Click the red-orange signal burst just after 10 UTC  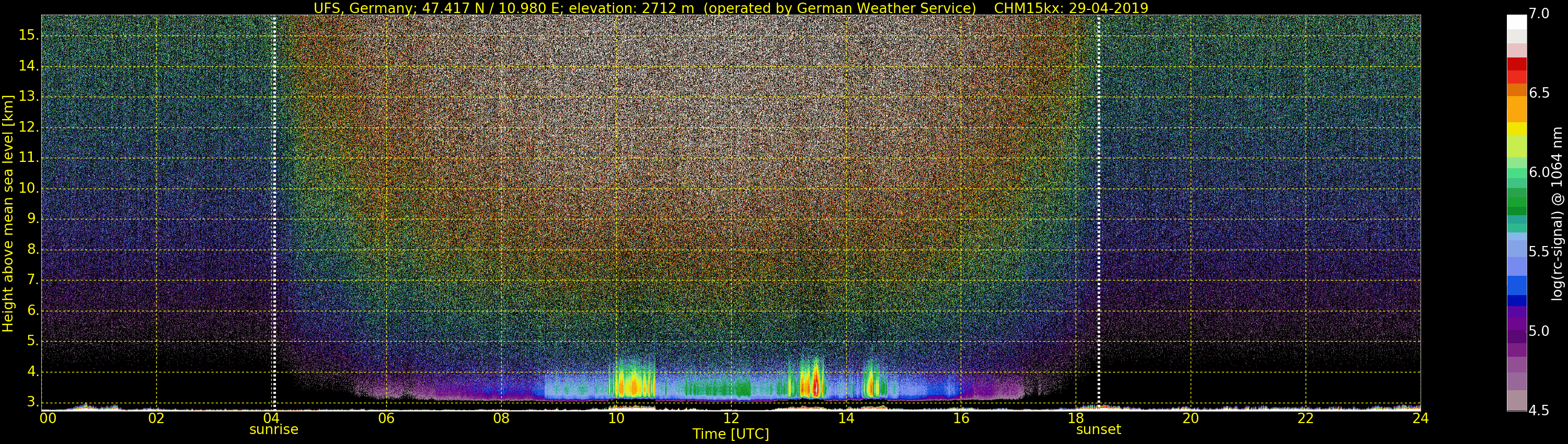click(x=633, y=385)
